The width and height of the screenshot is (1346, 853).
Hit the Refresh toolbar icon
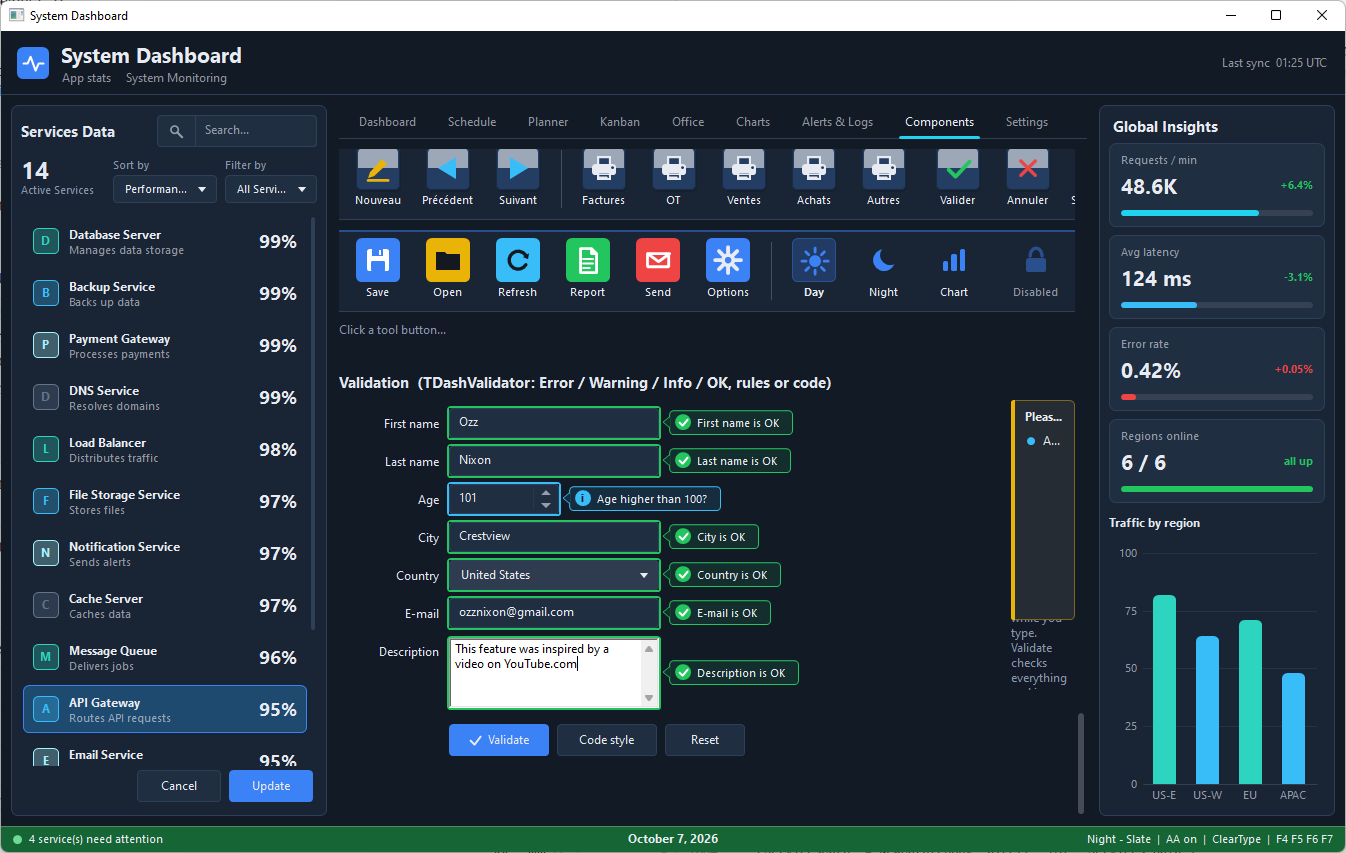pyautogui.click(x=518, y=261)
